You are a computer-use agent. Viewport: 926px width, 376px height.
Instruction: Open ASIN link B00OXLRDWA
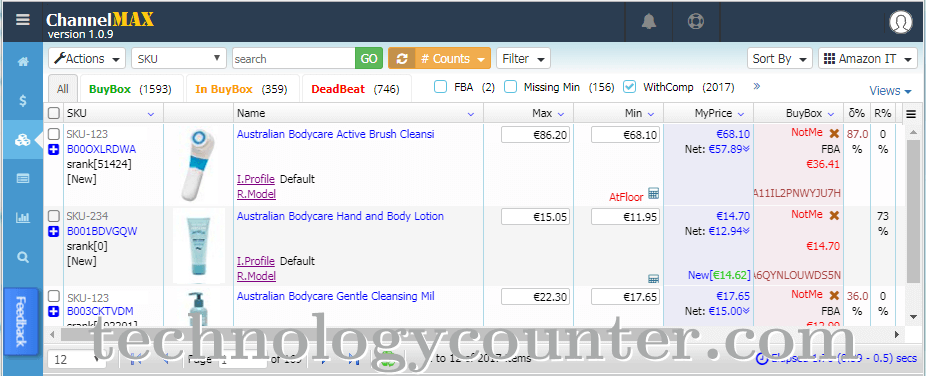click(x=101, y=149)
